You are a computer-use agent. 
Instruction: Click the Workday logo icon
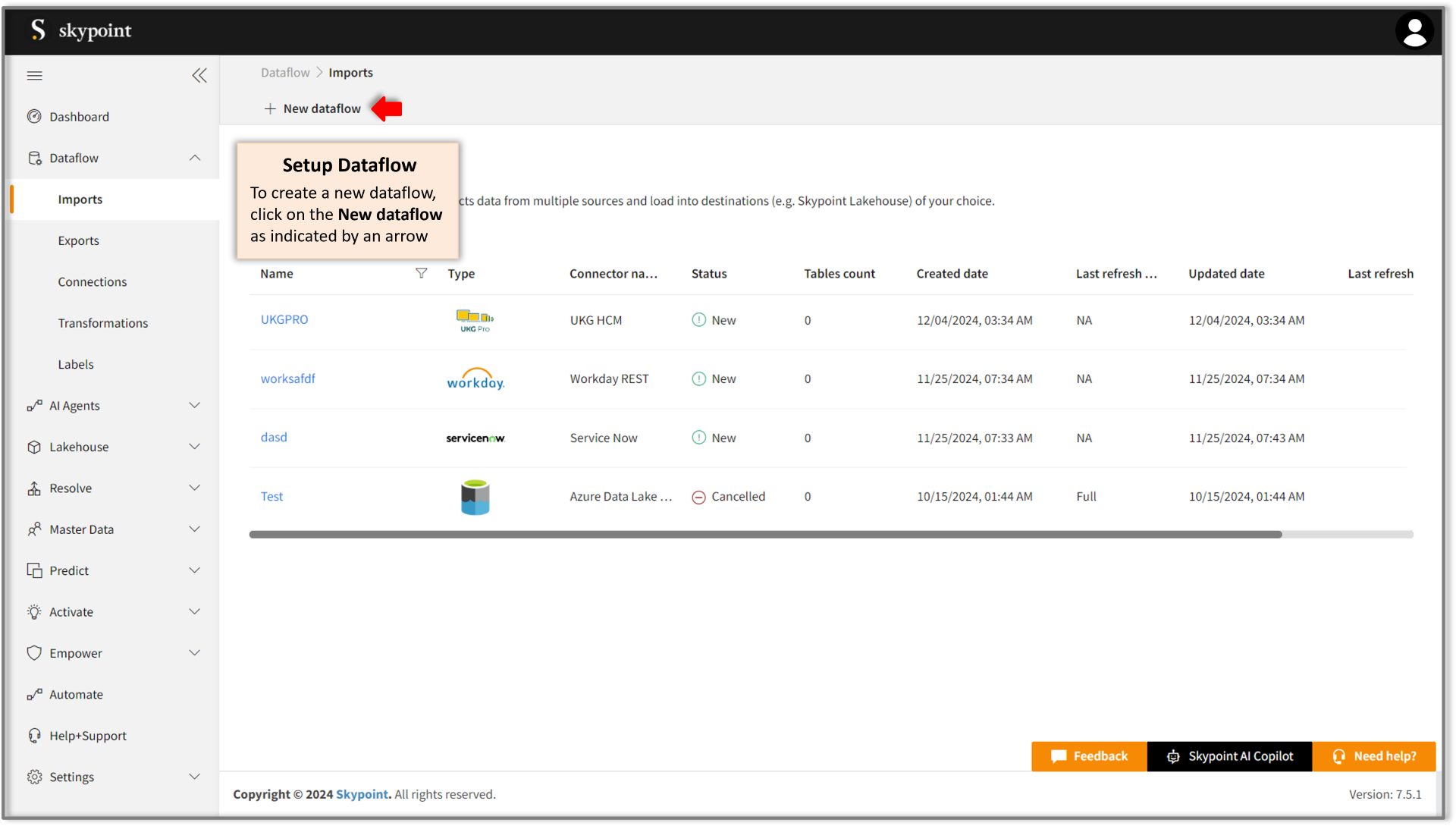pos(475,379)
